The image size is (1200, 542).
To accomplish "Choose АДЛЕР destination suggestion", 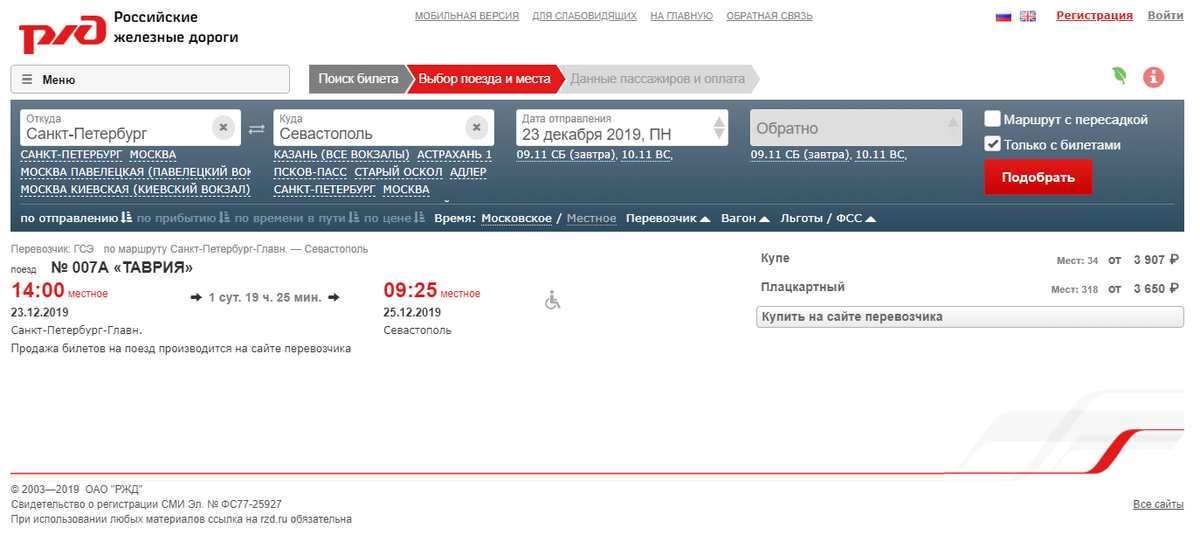I will pyautogui.click(x=468, y=172).
